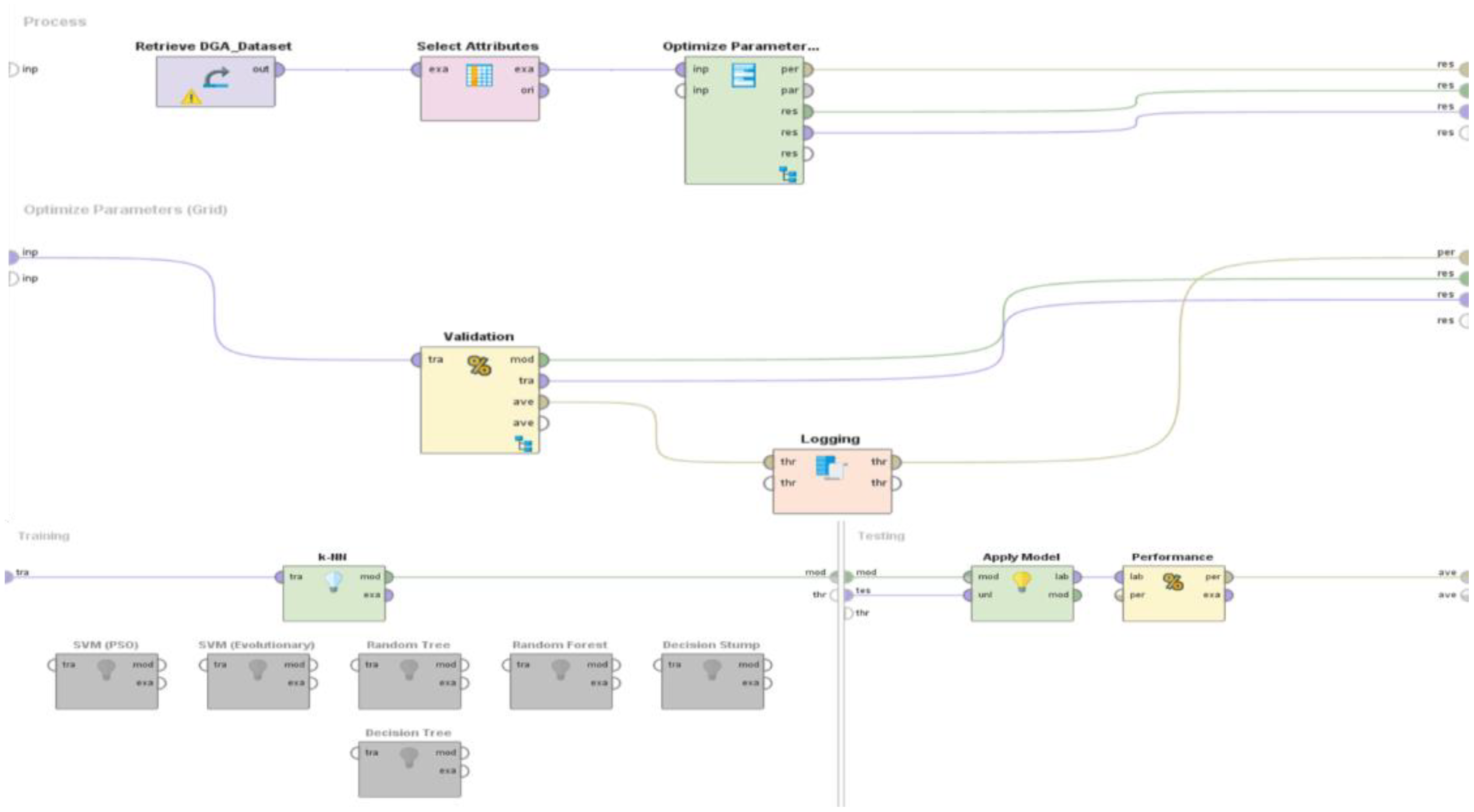Click the warning icon on Retrieve DGA_Dataset

(191, 97)
